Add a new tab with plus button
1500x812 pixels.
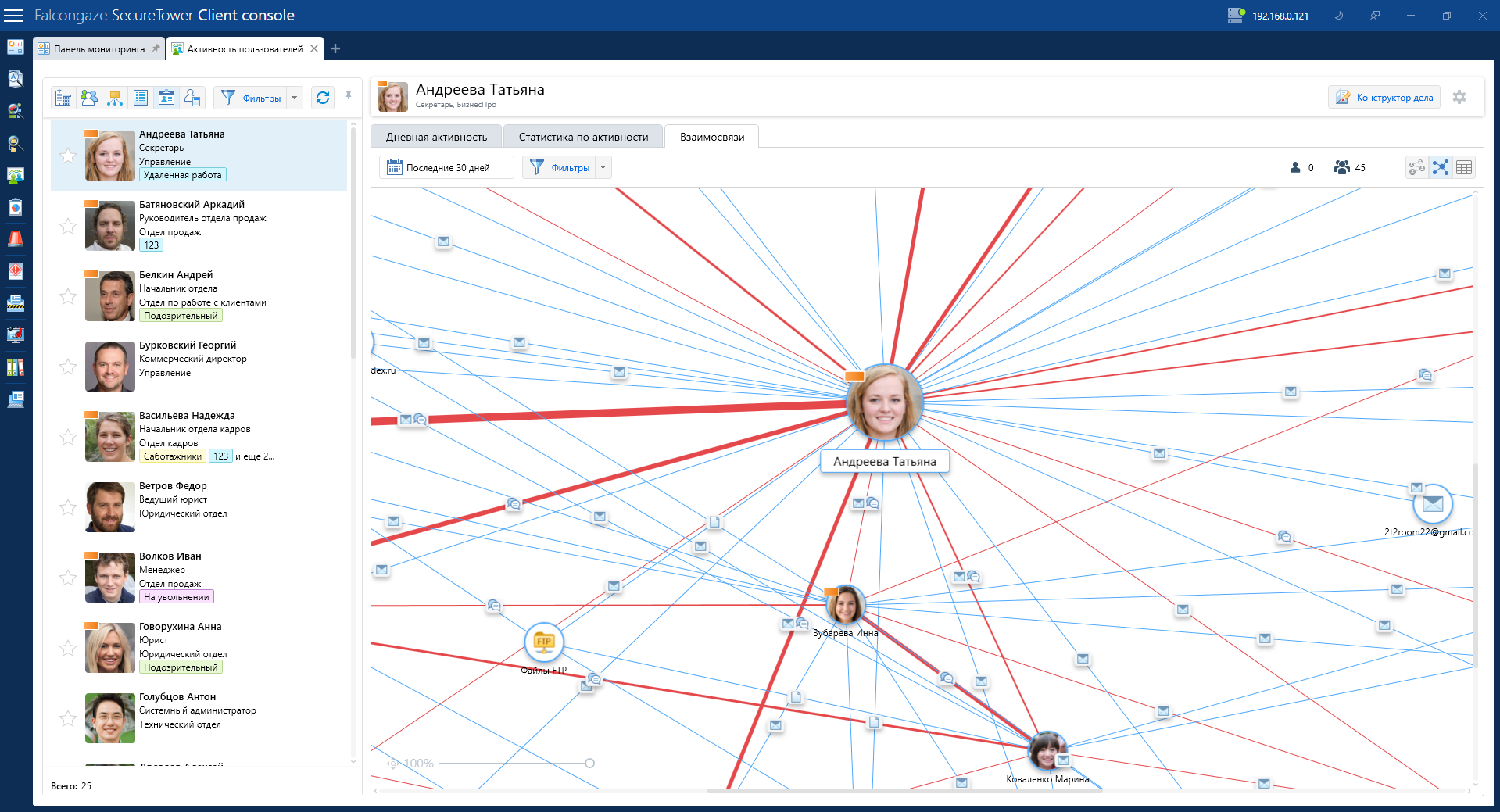pos(335,48)
